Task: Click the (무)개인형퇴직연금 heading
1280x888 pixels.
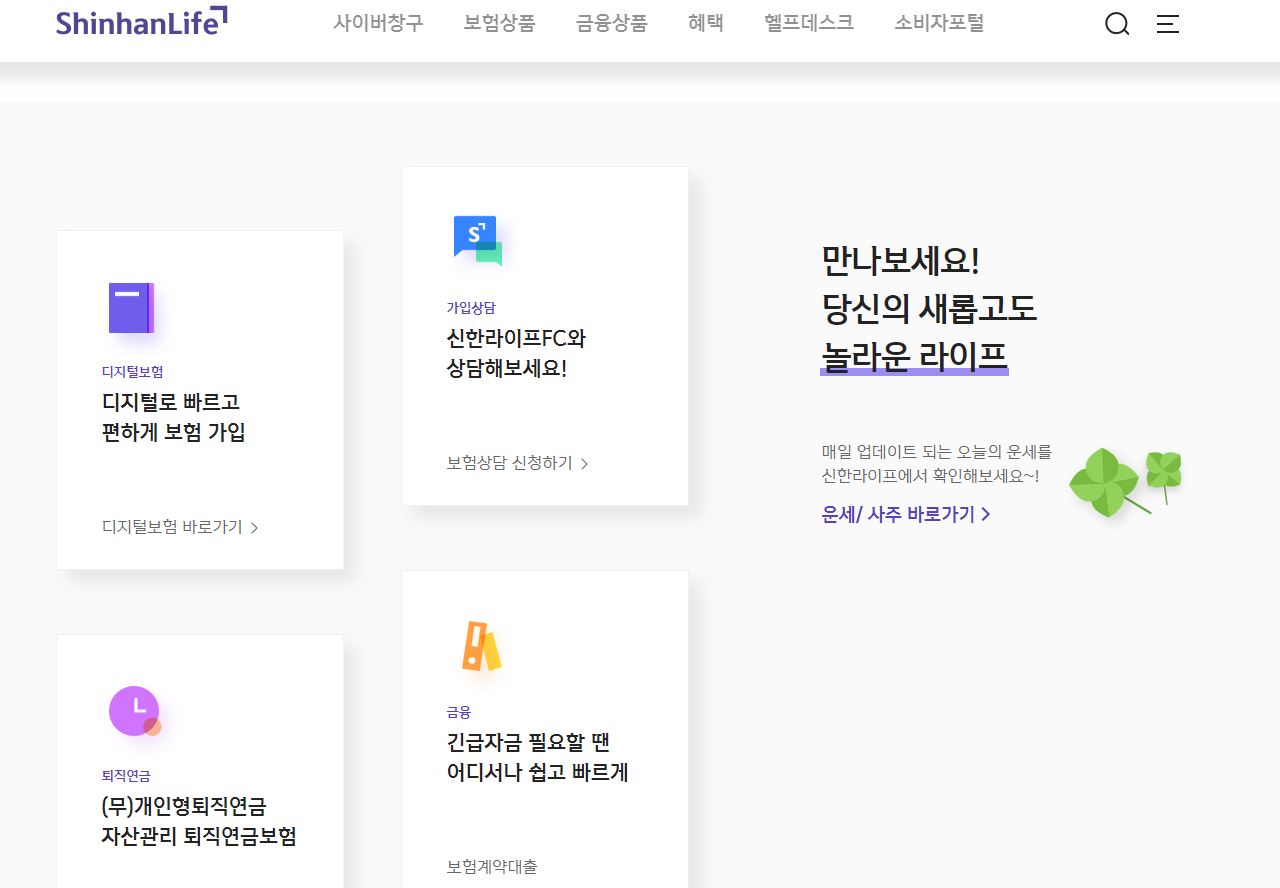Action: [x=184, y=807]
